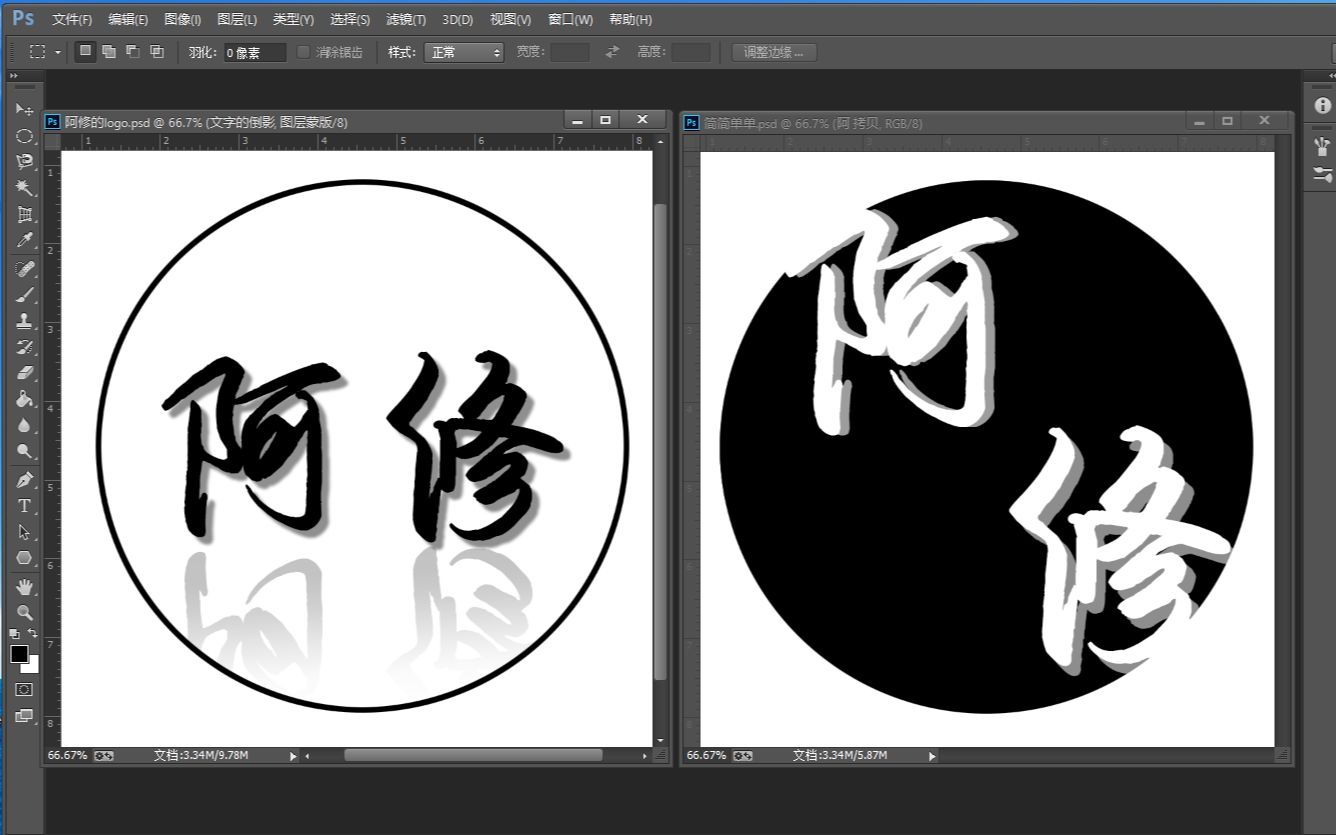The image size is (1336, 835).
Task: Open the 滤镜 Filter menu
Action: click(x=405, y=19)
